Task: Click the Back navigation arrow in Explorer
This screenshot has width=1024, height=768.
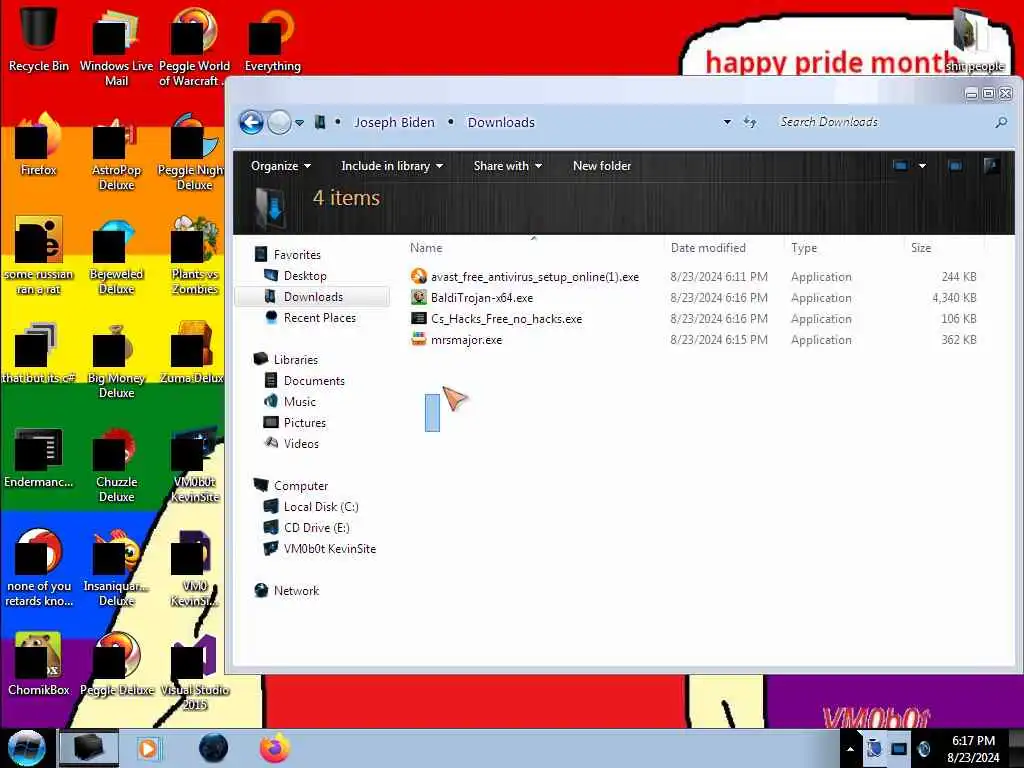Action: click(x=251, y=122)
